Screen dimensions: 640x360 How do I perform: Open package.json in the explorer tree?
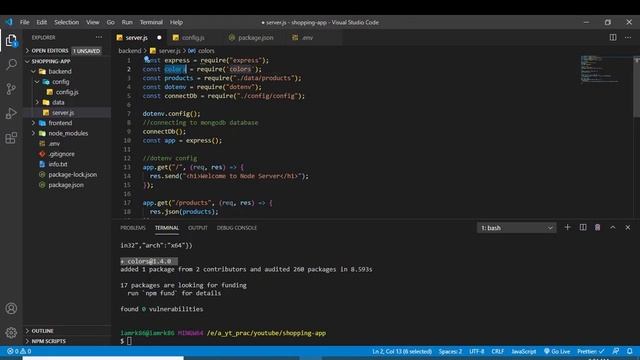click(66, 185)
